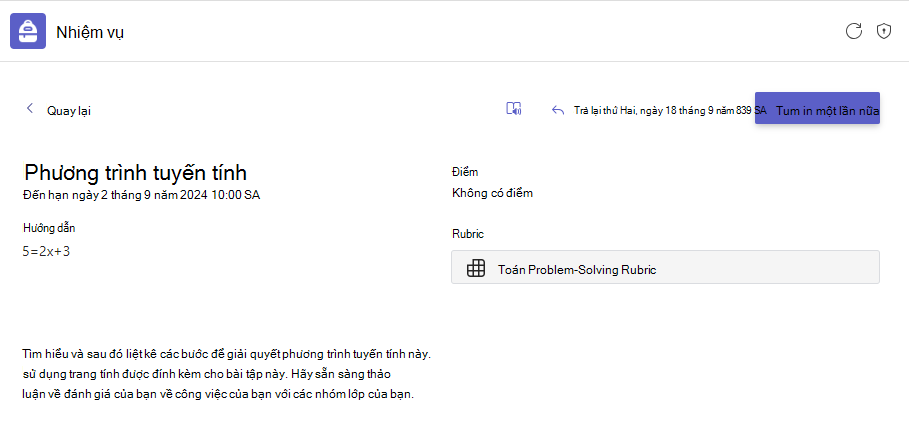The width and height of the screenshot is (909, 427).
Task: Click the Hướng dẫn label
Action: tap(49, 228)
